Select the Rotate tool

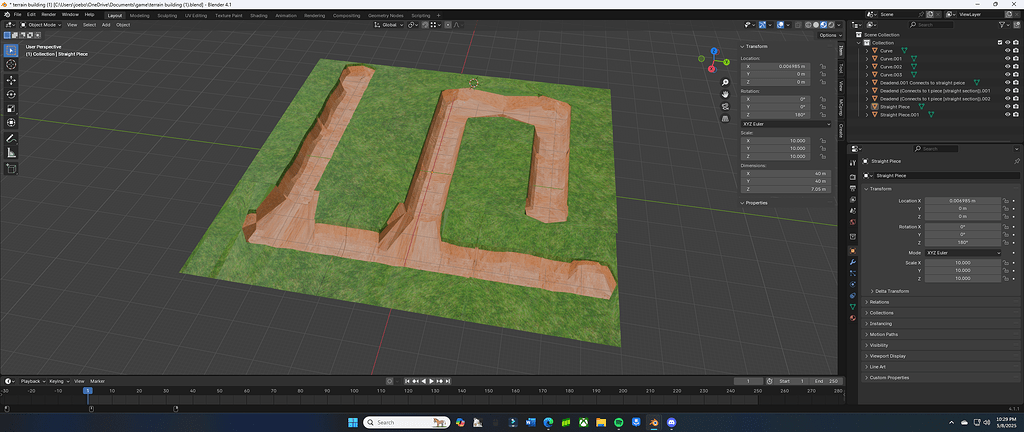pos(11,95)
